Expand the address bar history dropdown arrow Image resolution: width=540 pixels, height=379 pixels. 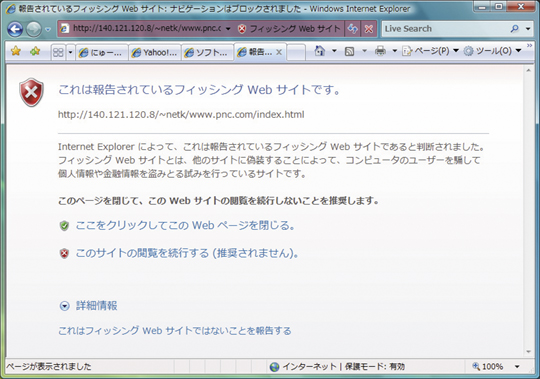pyautogui.click(x=228, y=29)
